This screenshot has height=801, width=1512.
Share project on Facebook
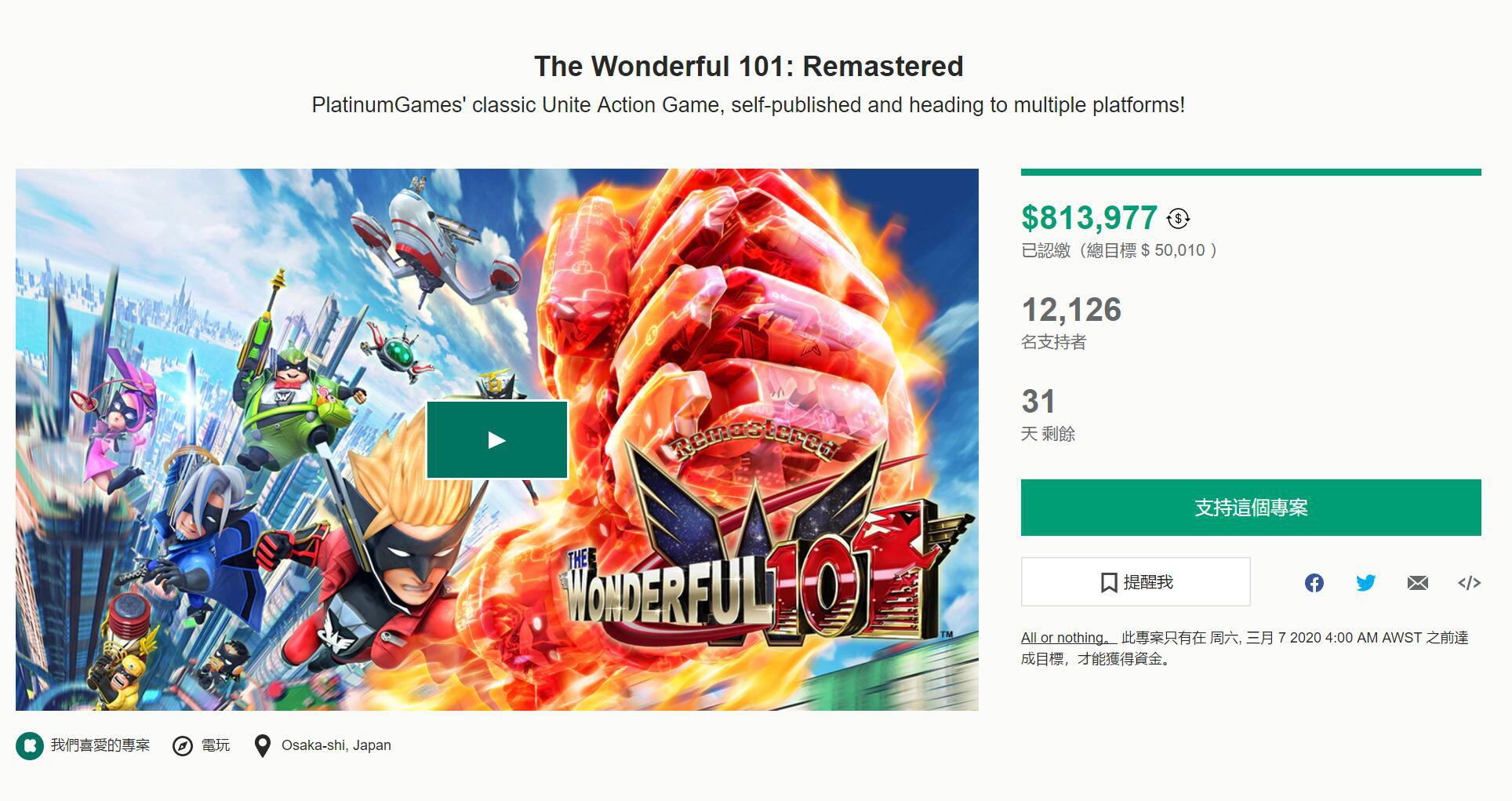pyautogui.click(x=1314, y=583)
